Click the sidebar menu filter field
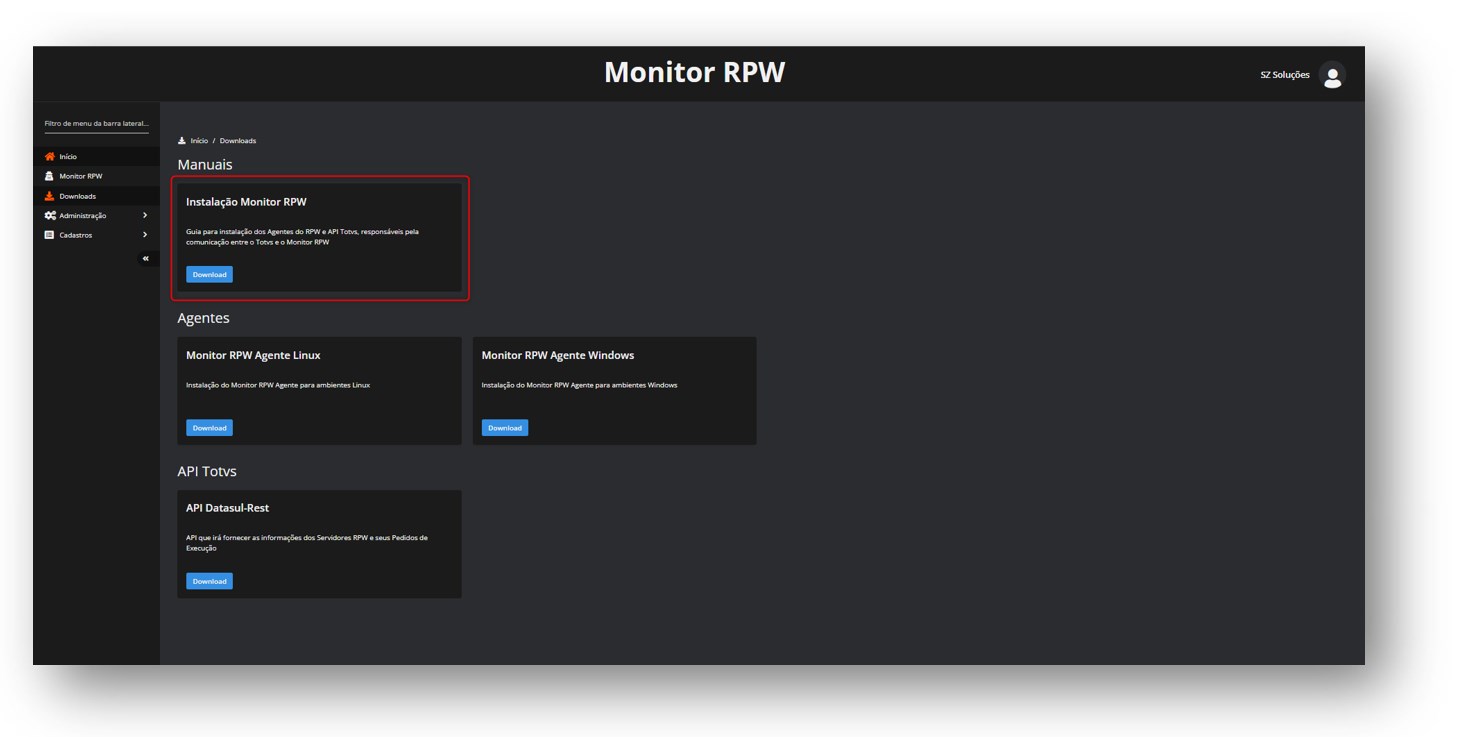Screen dimensions: 1463x737 [x=96, y=124]
